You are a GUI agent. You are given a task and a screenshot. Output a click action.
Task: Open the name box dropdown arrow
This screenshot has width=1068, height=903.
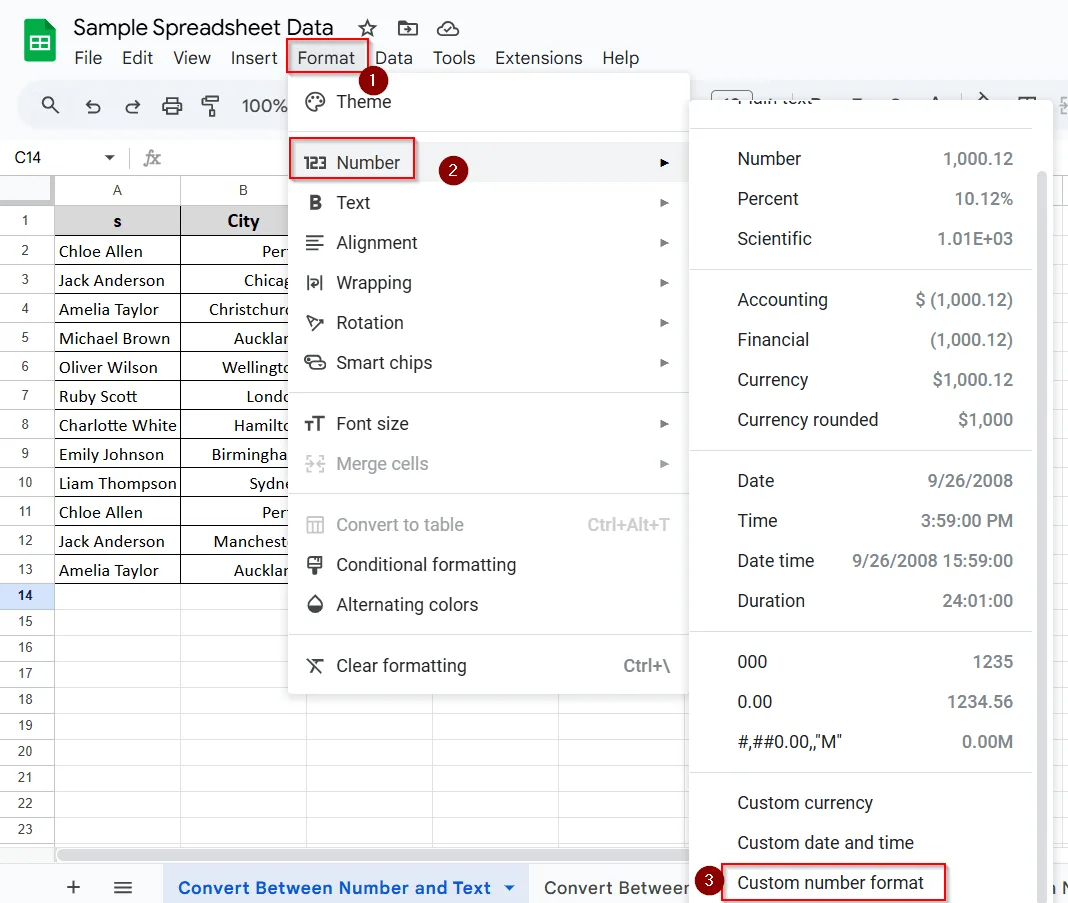(x=109, y=158)
